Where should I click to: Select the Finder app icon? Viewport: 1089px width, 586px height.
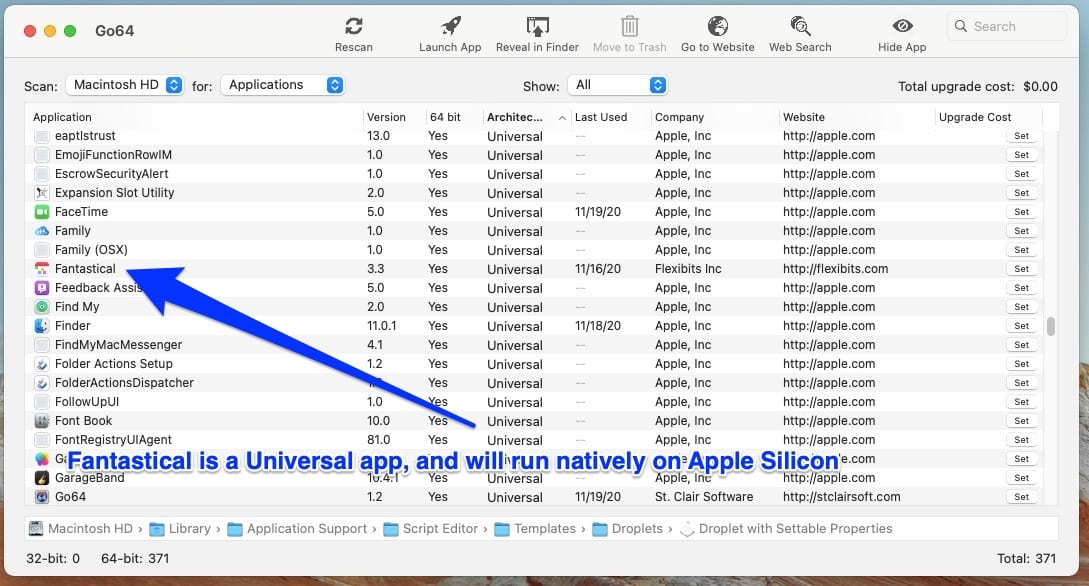point(42,326)
